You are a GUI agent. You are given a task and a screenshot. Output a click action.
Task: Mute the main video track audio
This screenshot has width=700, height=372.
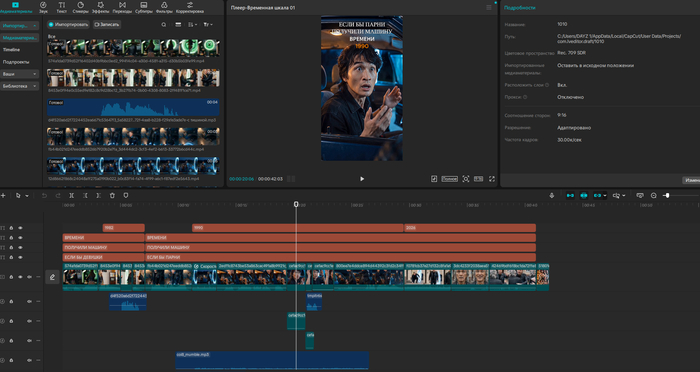[29, 277]
